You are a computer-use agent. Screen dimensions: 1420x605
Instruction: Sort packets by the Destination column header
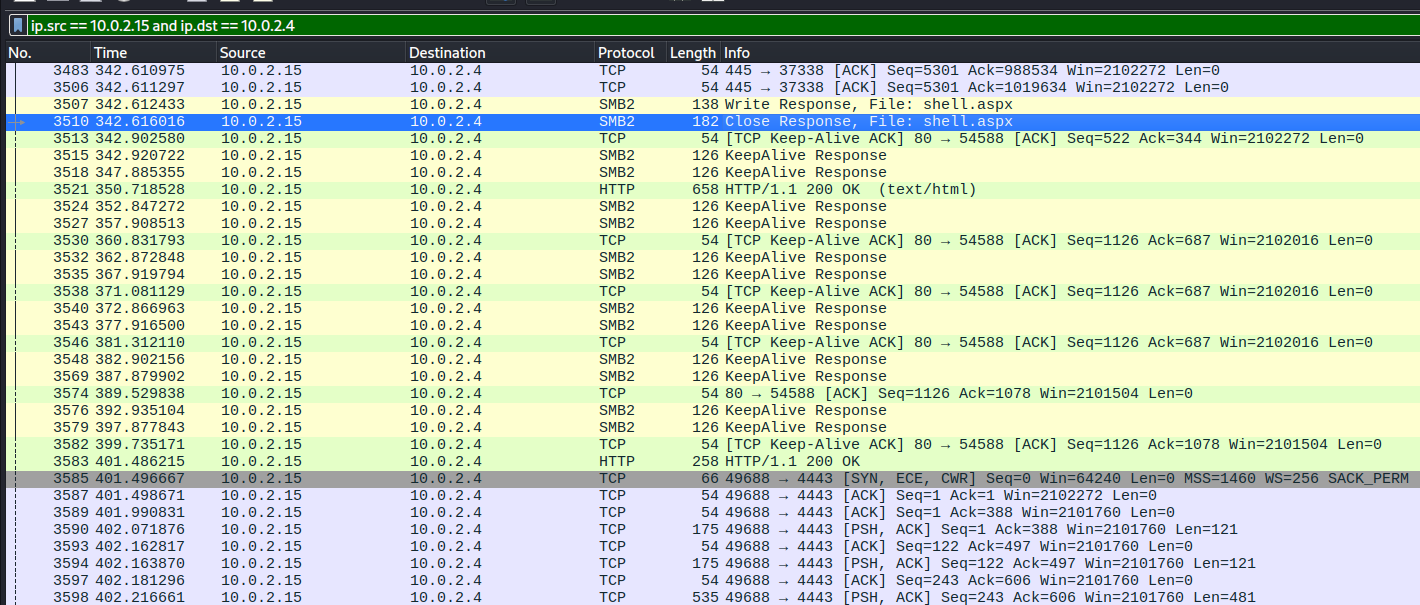[499, 53]
